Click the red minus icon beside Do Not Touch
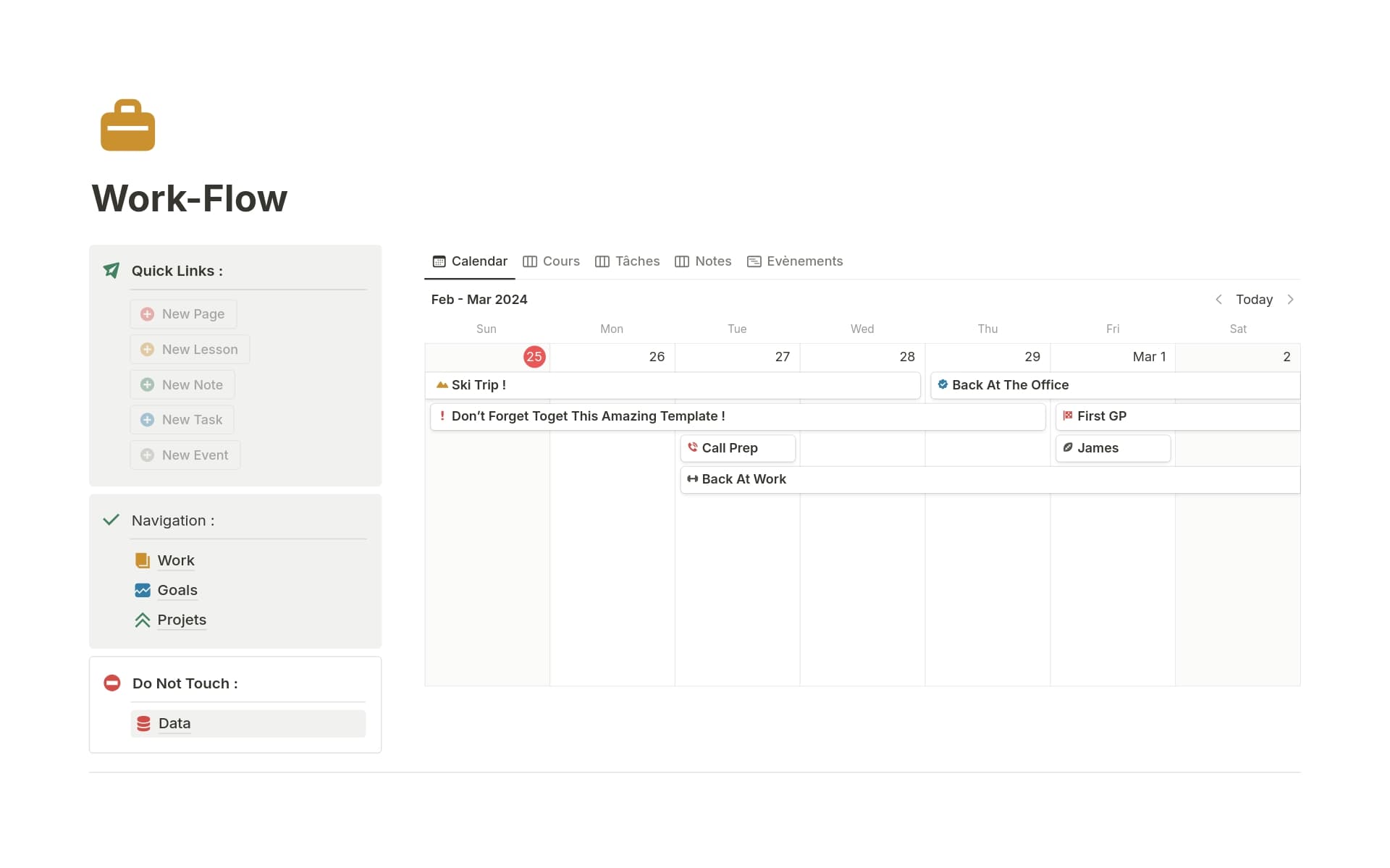This screenshot has height=868, width=1390. pyautogui.click(x=111, y=683)
